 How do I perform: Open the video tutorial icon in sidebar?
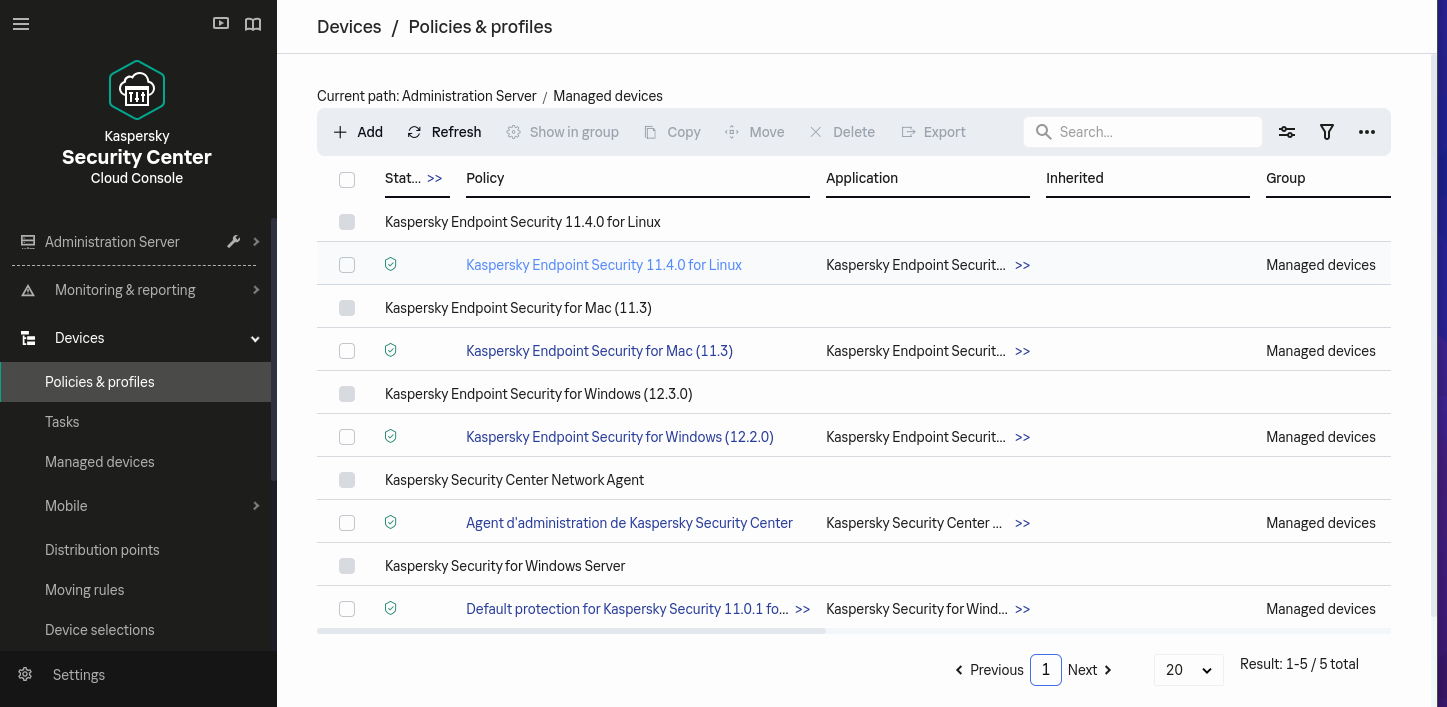221,24
